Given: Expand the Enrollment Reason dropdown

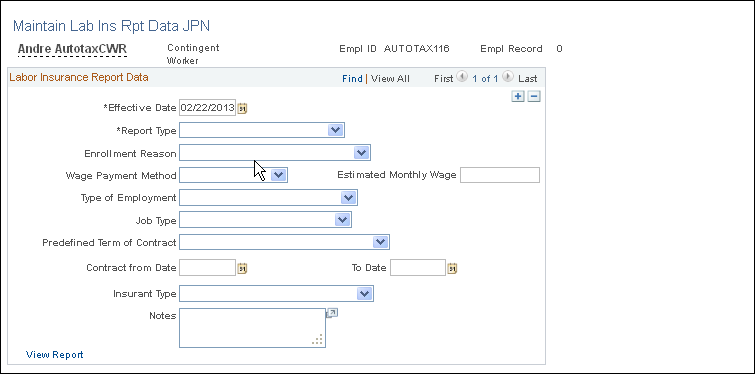Looking at the screenshot, I should coord(361,153).
